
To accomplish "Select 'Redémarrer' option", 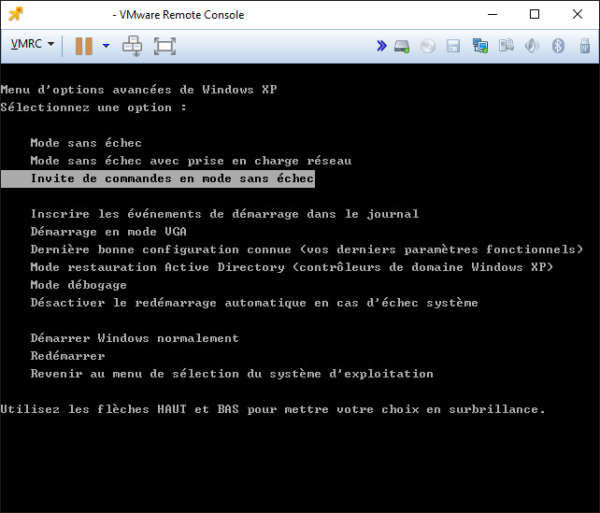I will [x=68, y=356].
